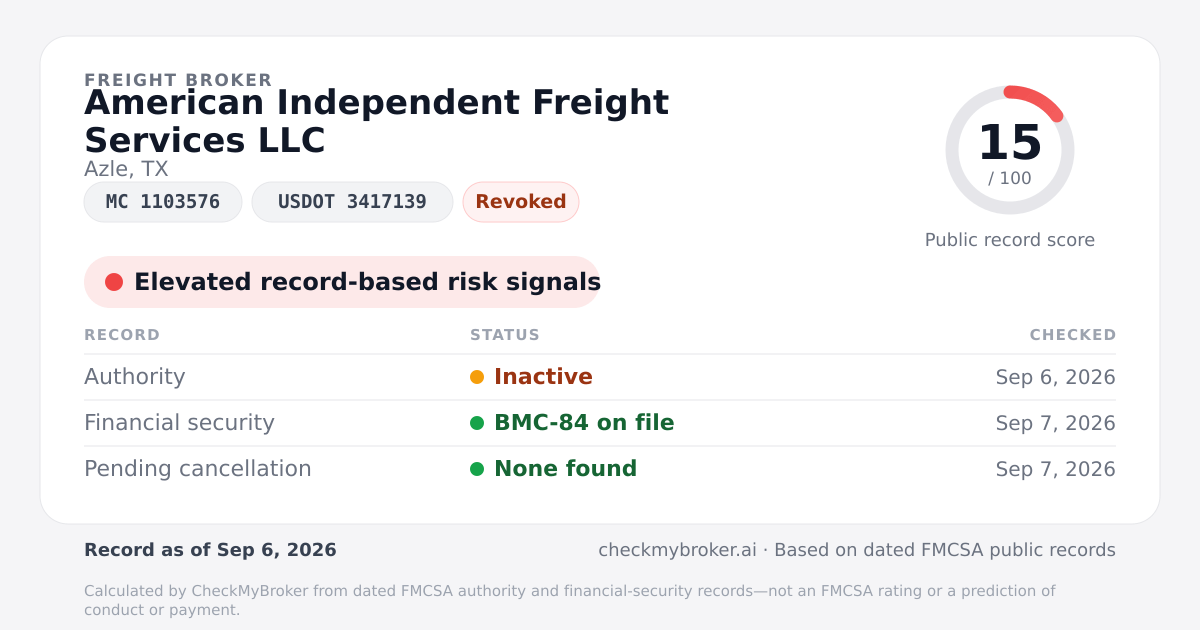Click the RECORD column header
Screen dimensions: 1200x630
coord(122,335)
